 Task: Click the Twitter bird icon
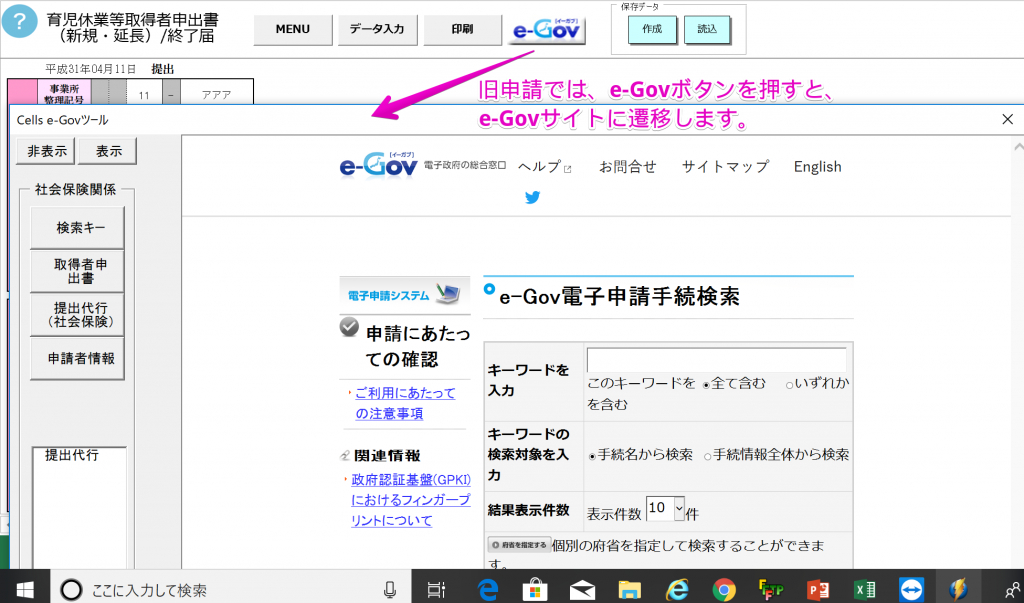tap(532, 197)
